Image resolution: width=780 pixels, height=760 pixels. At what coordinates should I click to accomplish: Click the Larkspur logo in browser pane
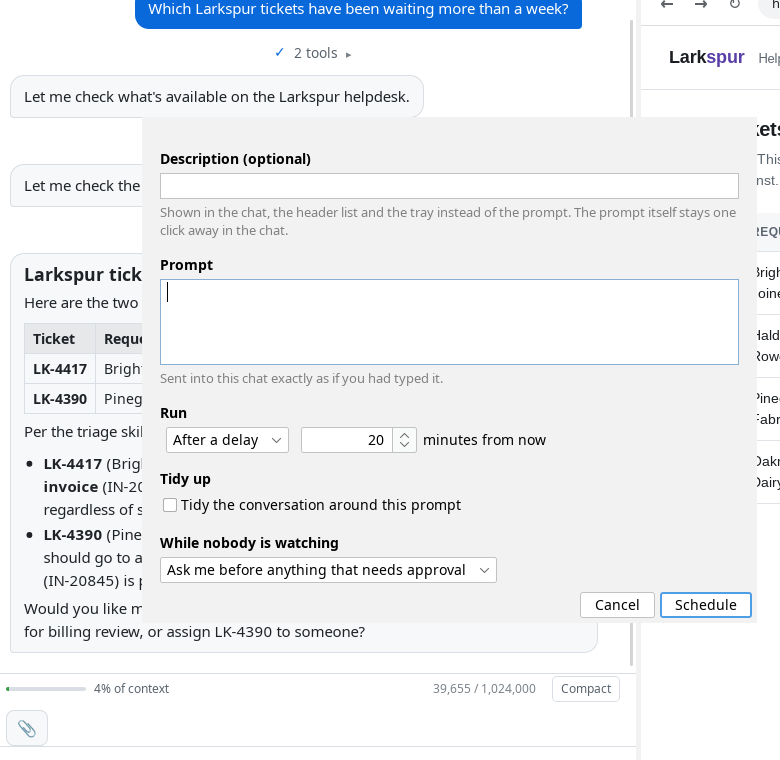click(706, 57)
